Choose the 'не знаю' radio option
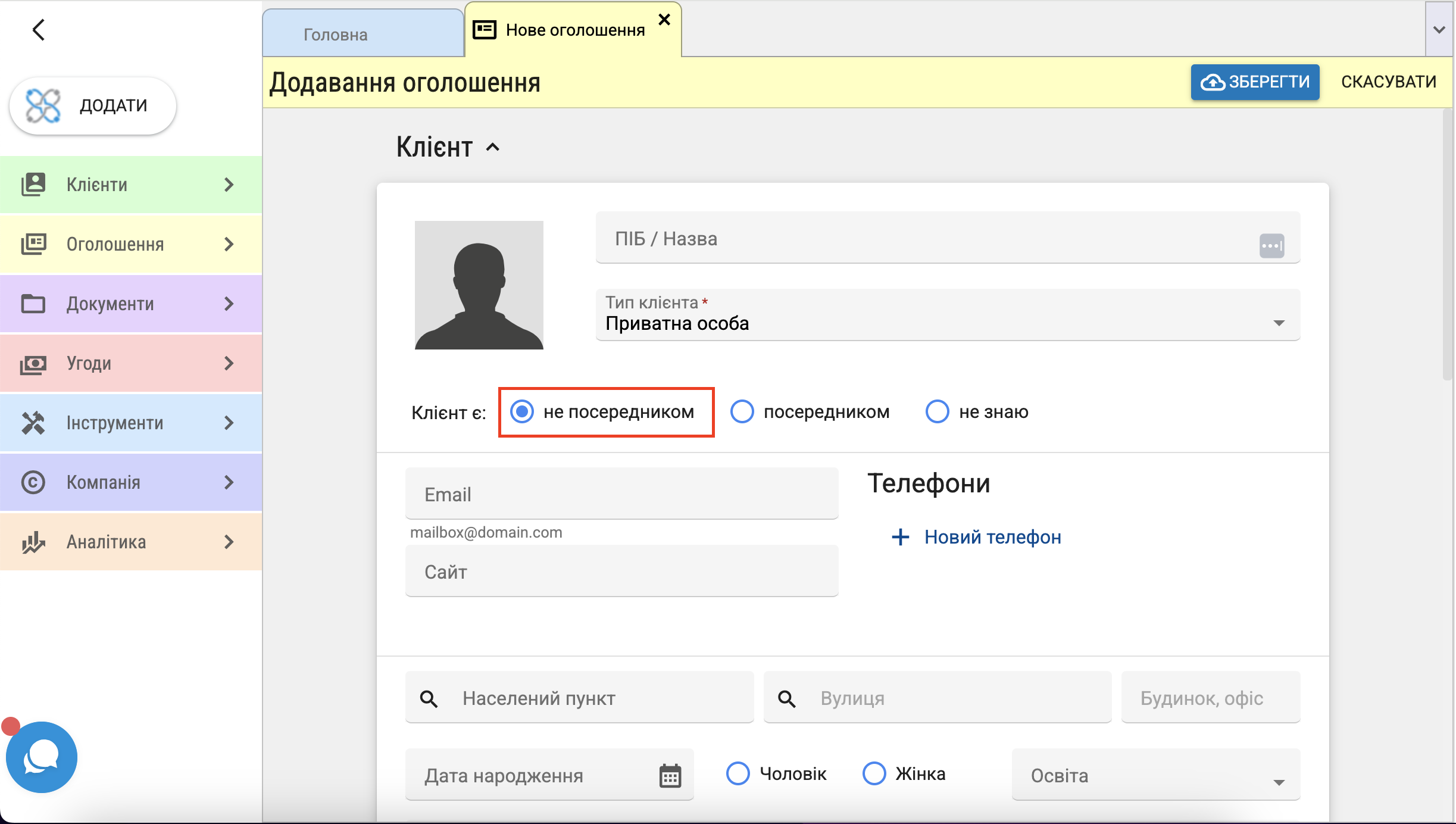Viewport: 1456px width, 824px height. (x=938, y=411)
